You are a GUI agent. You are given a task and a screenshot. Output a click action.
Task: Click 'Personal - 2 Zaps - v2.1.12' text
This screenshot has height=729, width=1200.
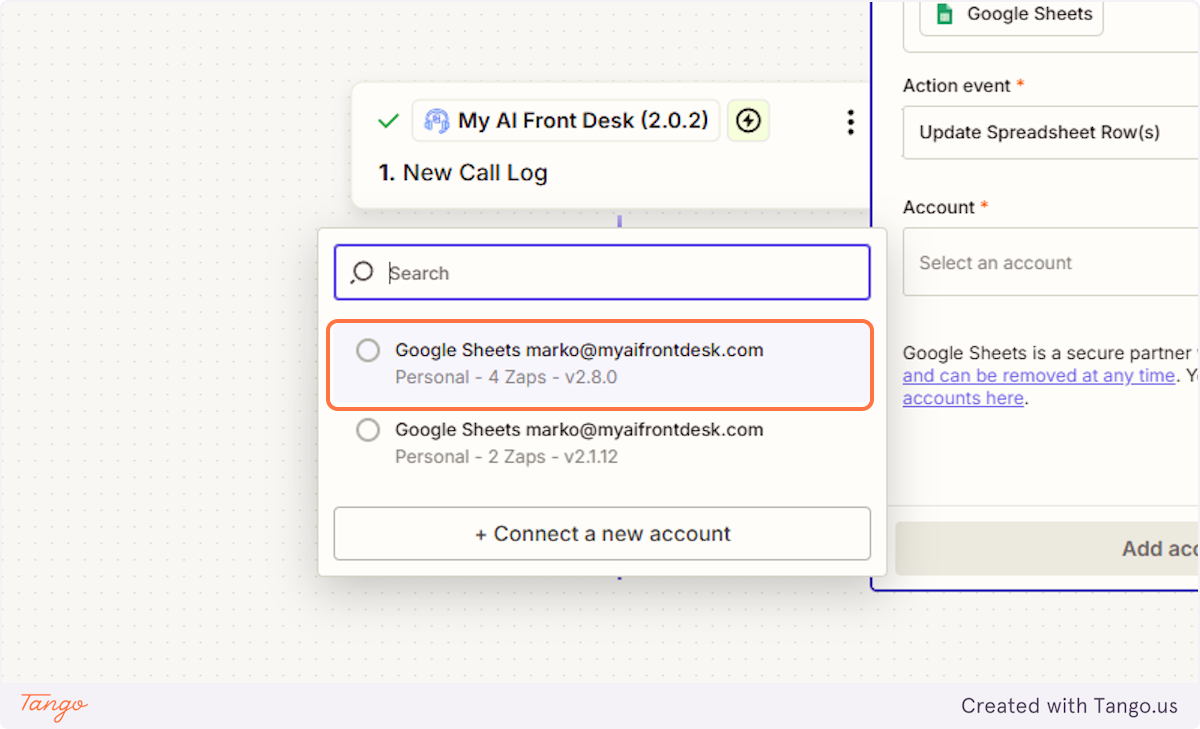tap(506, 456)
